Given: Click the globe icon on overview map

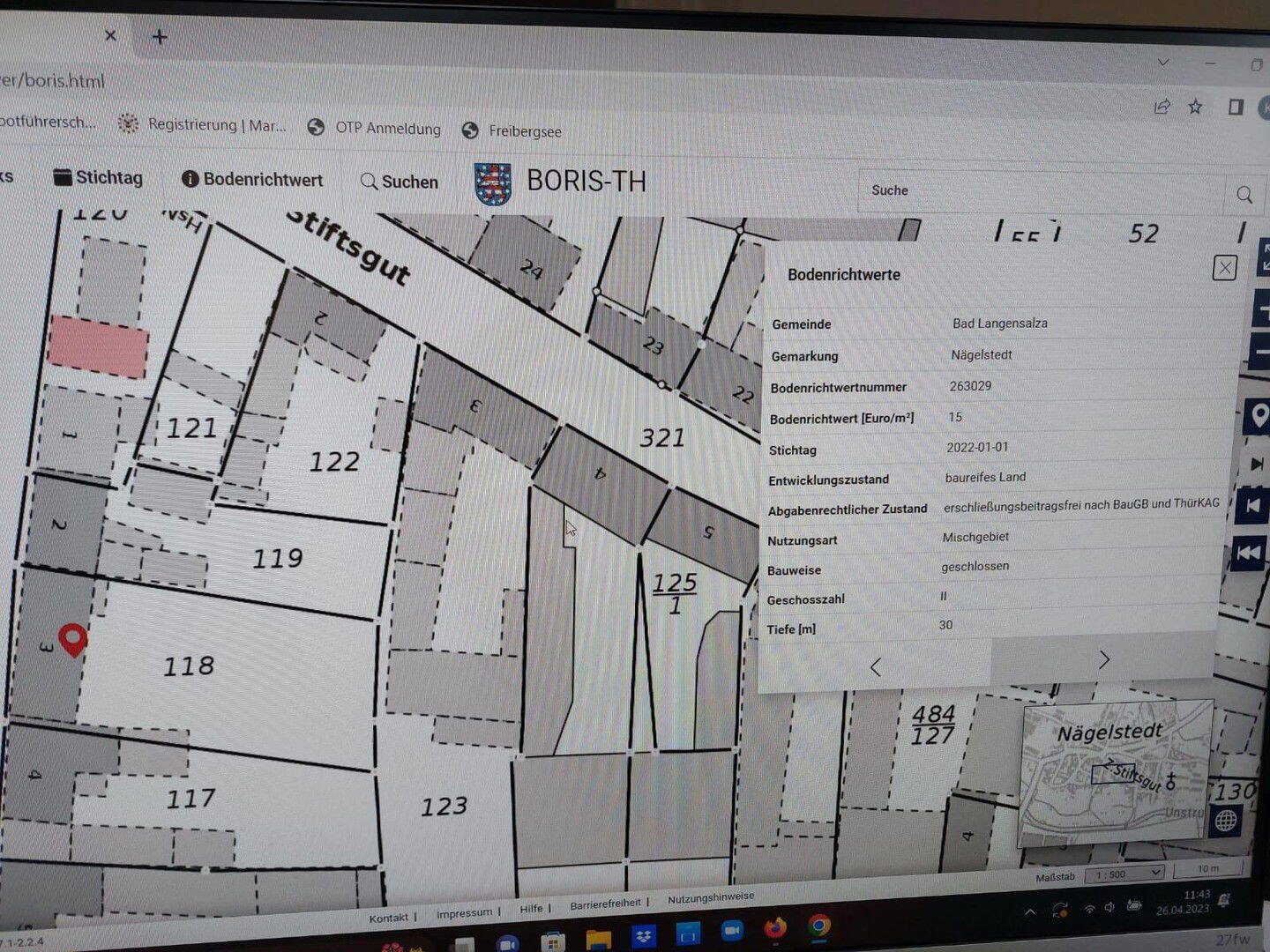Looking at the screenshot, I should 1226,822.
